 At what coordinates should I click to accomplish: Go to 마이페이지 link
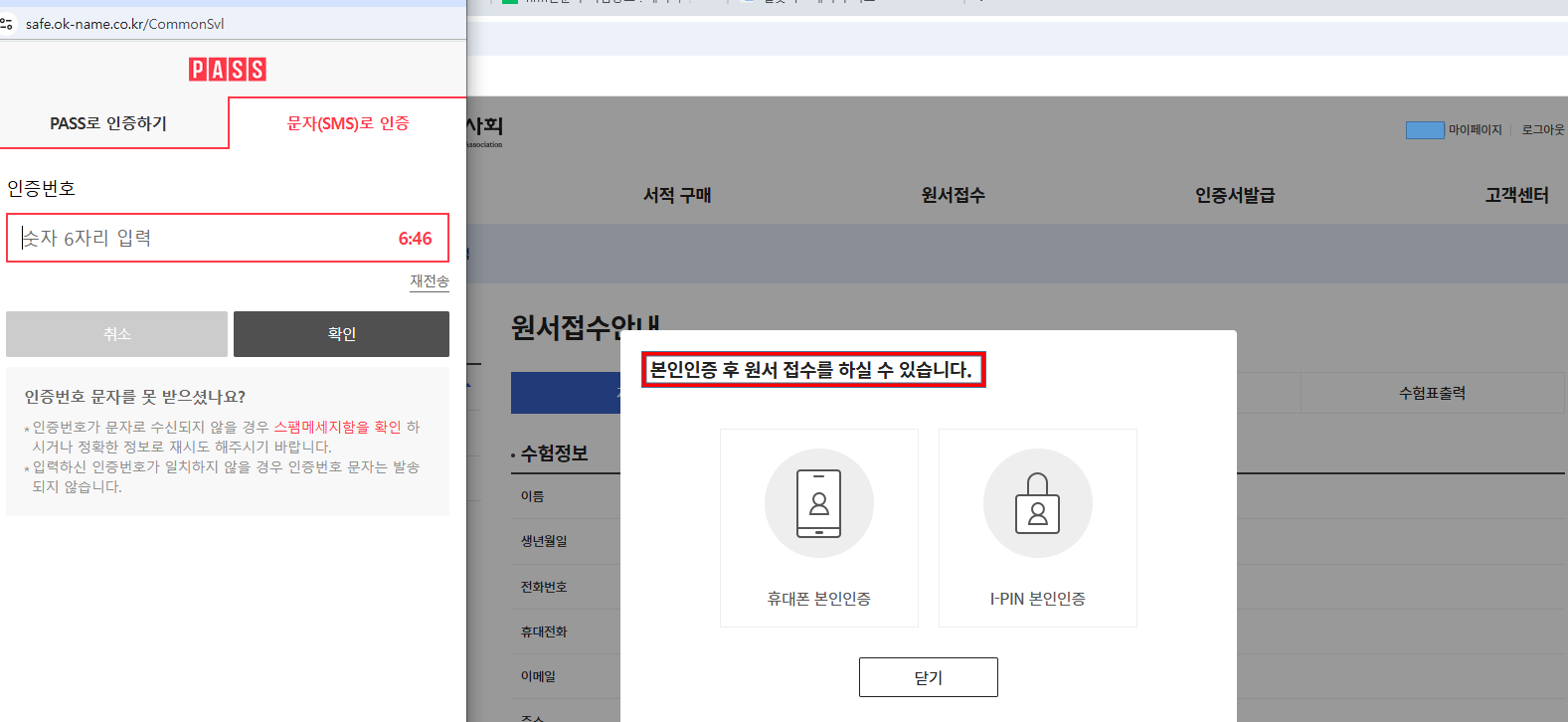coord(1476,130)
